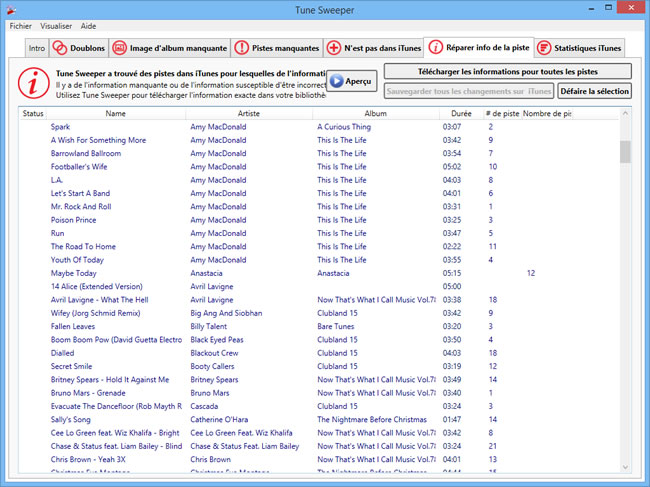The image size is (650, 487).
Task: Click Télécharger les informations pour toutes les pistes
Action: [507, 71]
